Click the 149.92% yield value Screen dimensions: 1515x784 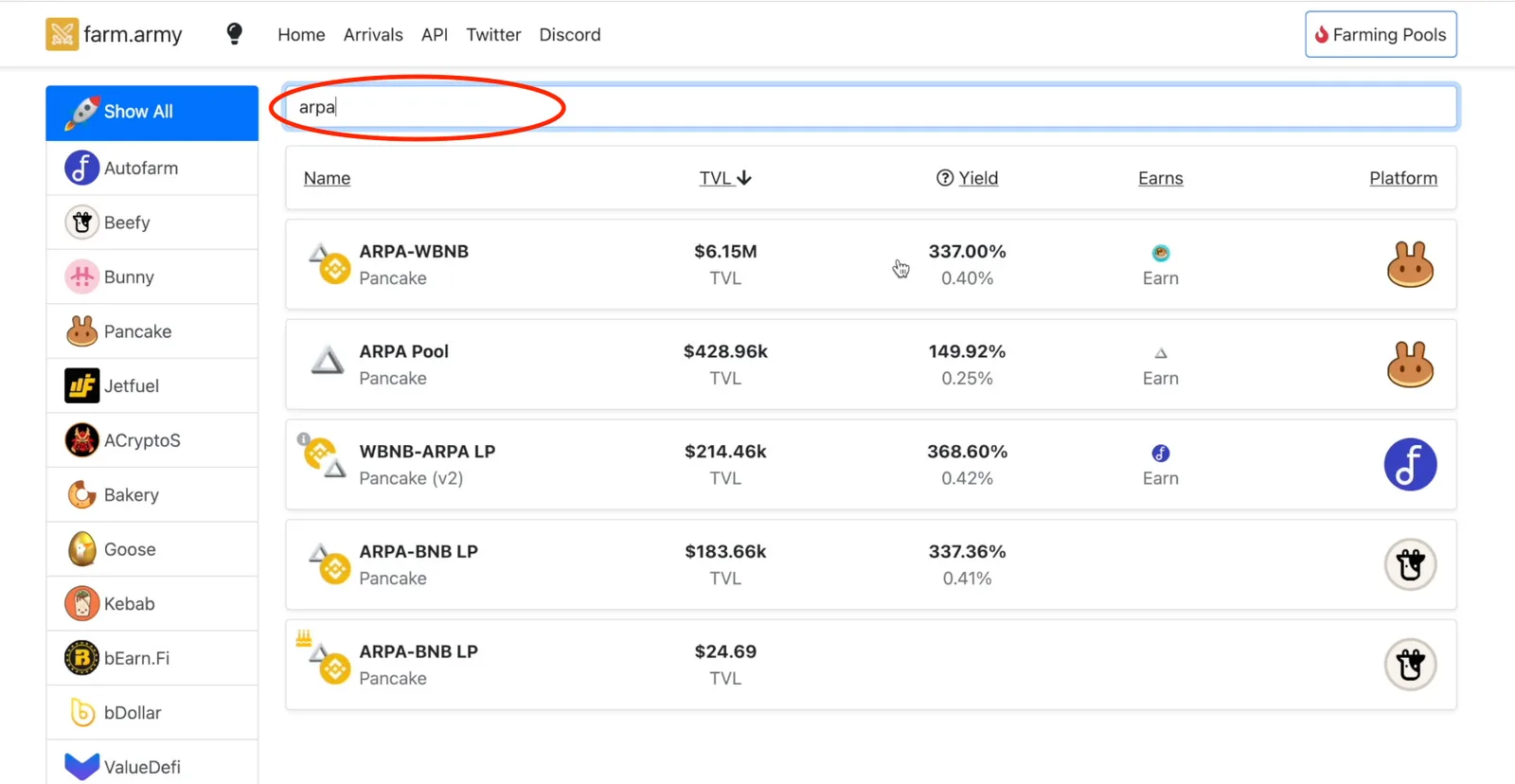coord(967,351)
